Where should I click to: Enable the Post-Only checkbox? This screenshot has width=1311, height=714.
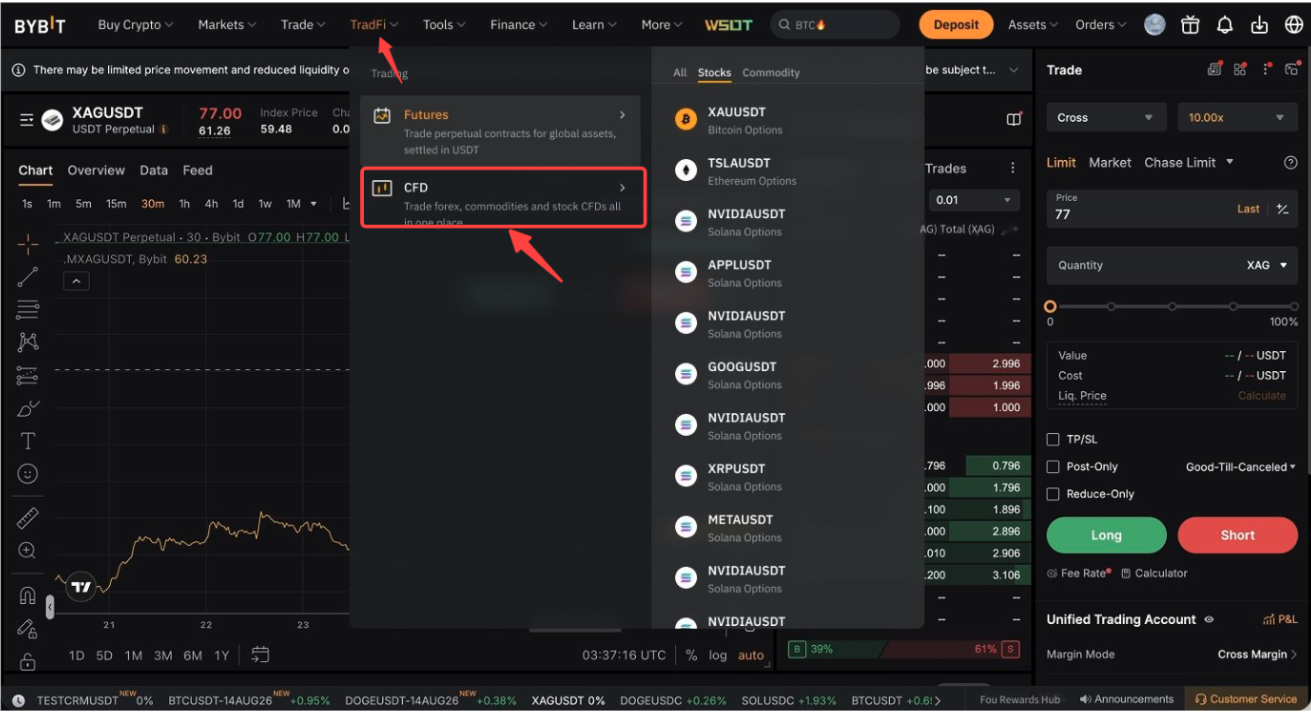pyautogui.click(x=1053, y=466)
